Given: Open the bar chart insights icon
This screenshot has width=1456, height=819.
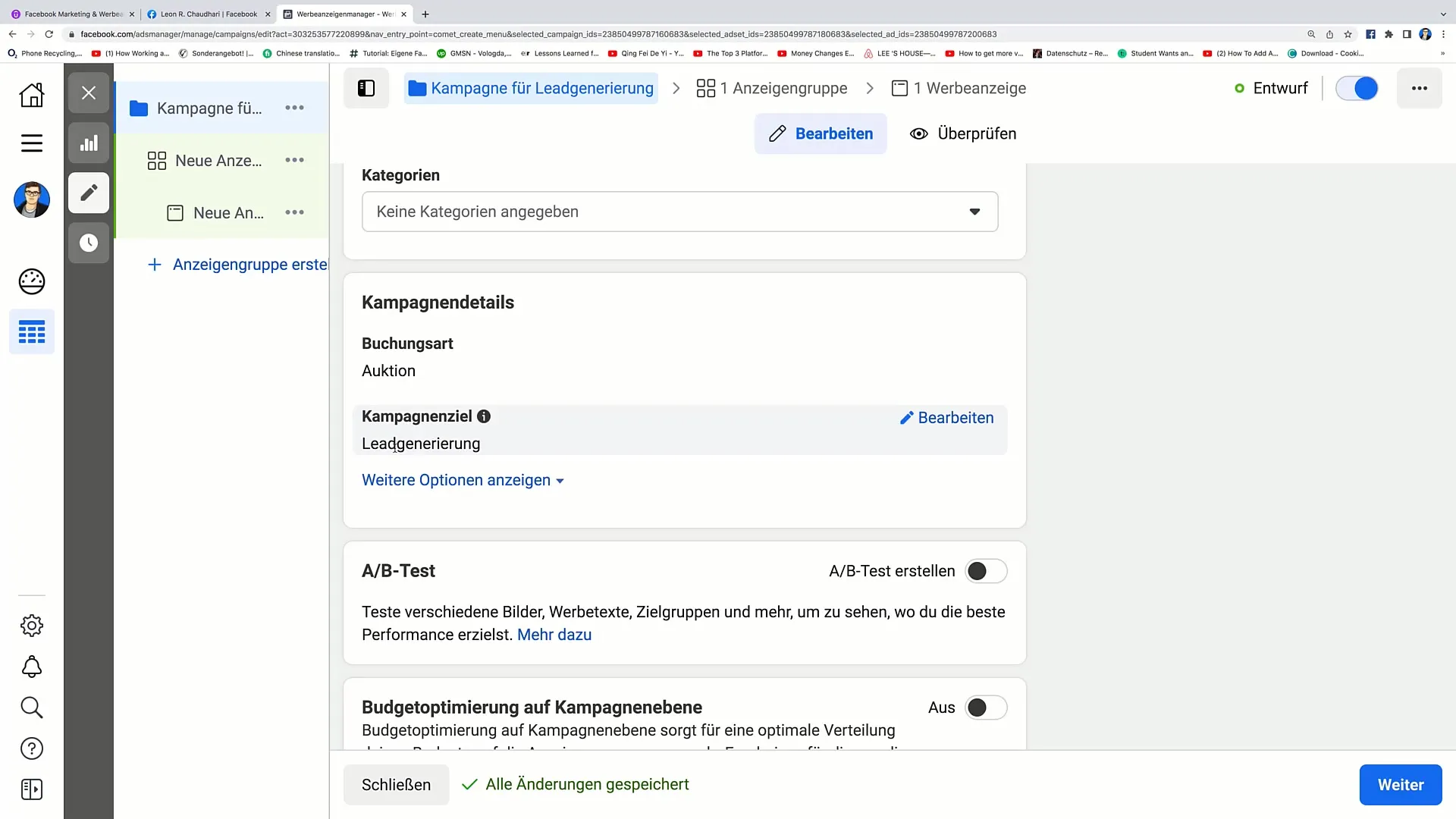Looking at the screenshot, I should tap(89, 143).
